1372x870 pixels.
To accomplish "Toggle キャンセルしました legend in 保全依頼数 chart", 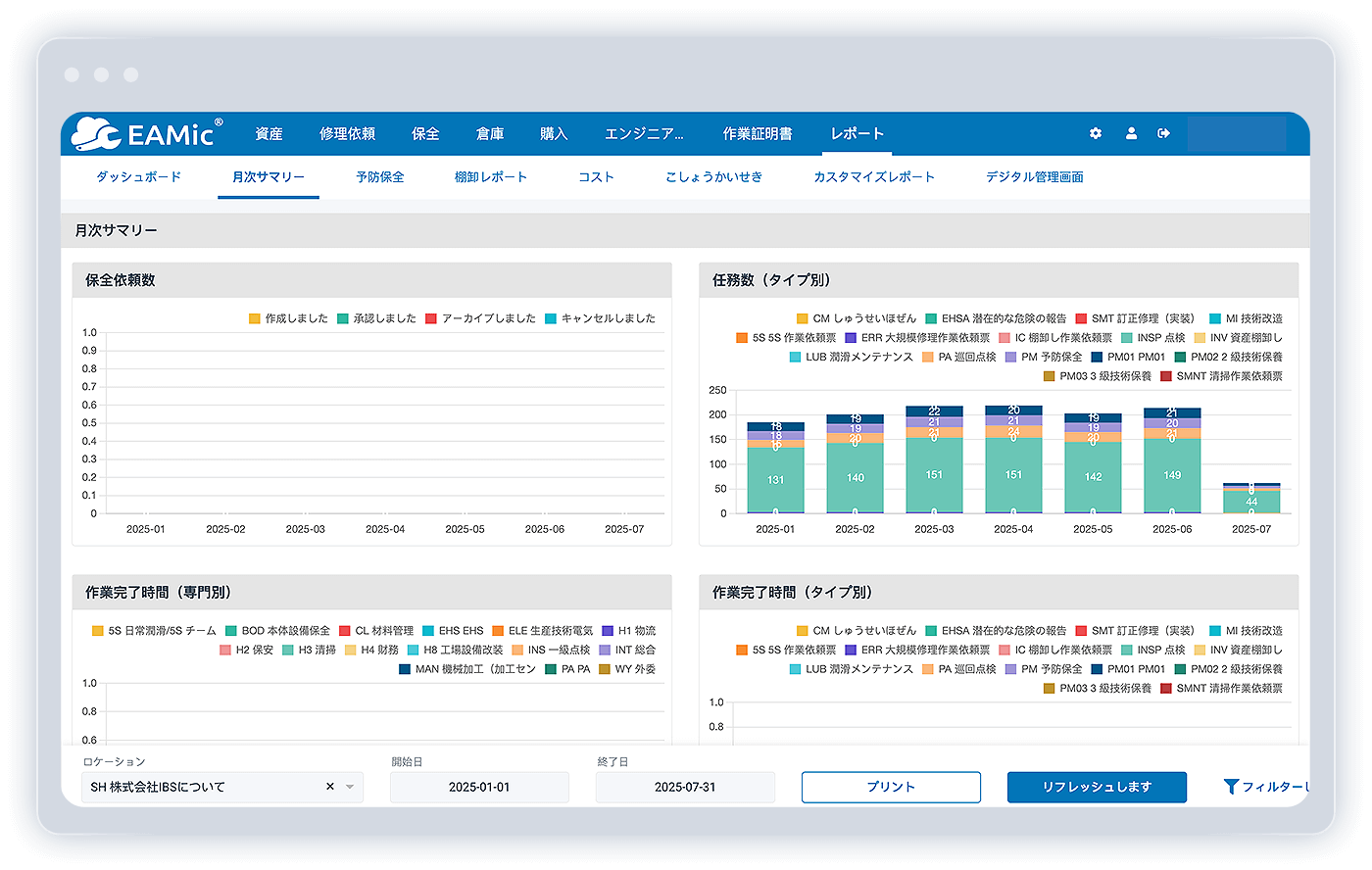I will (600, 318).
